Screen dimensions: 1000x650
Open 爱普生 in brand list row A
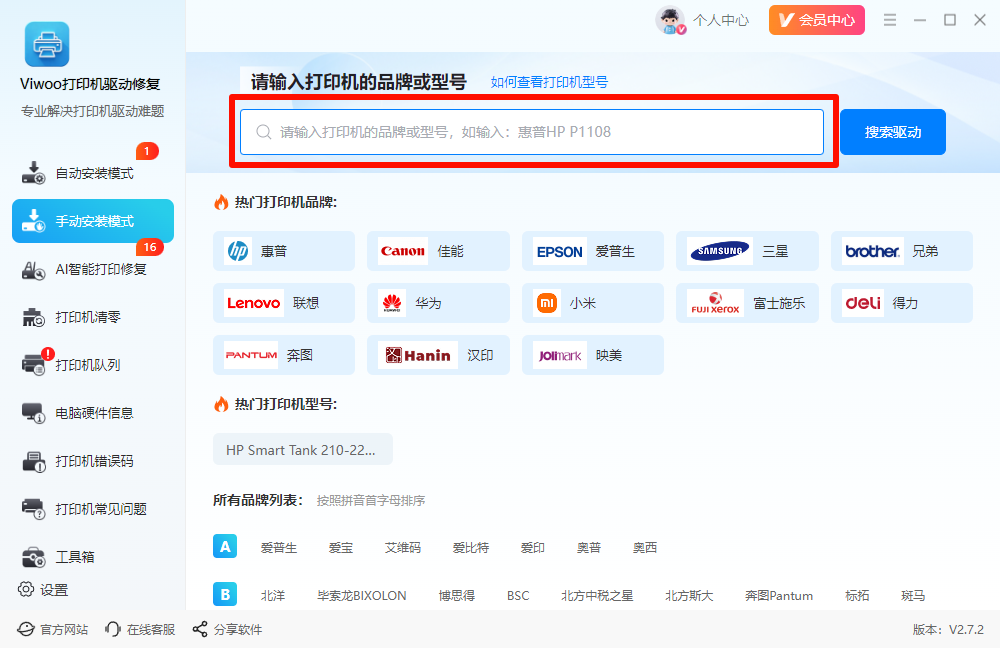point(279,547)
